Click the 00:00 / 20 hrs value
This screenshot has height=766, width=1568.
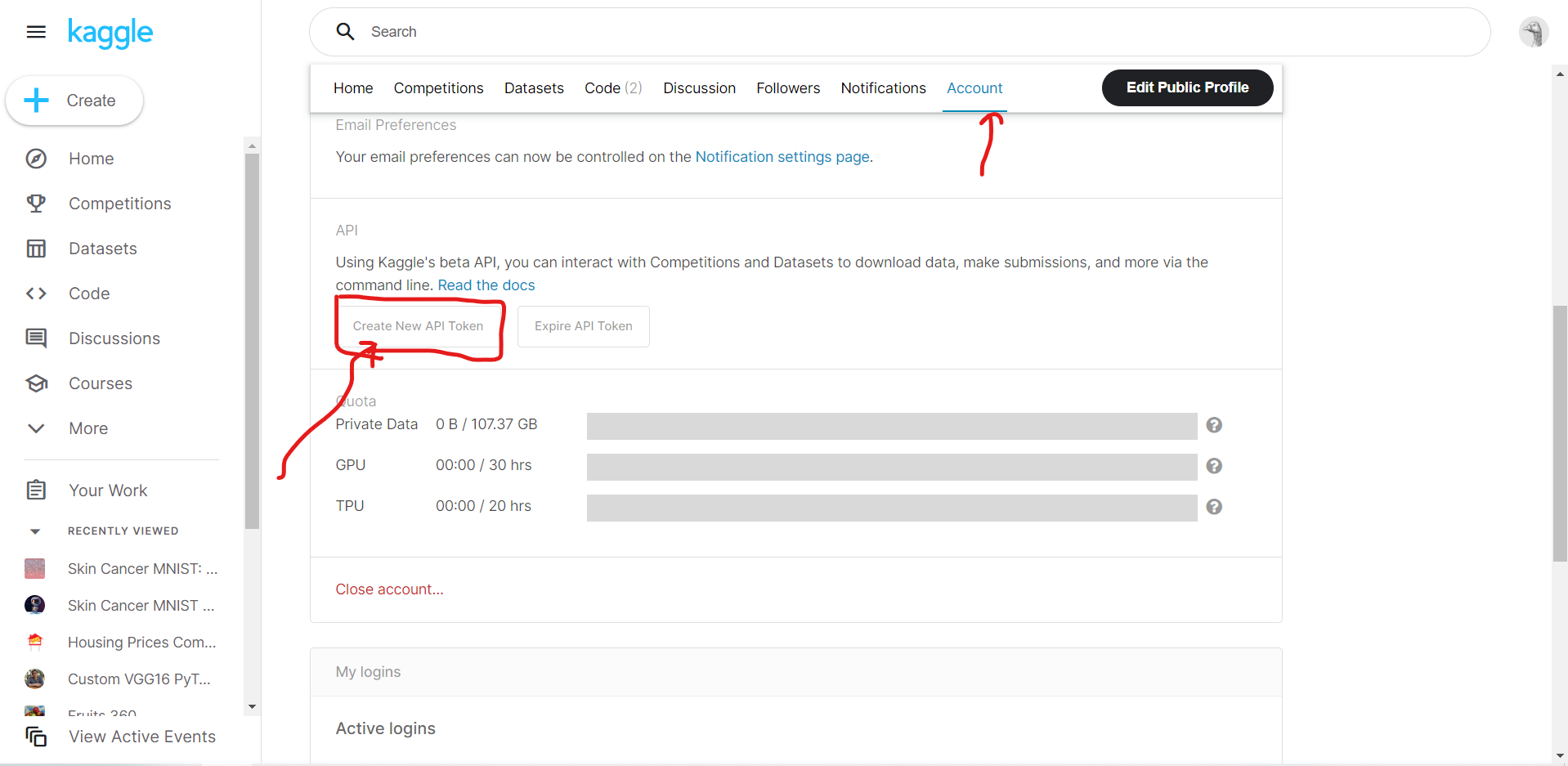pos(483,506)
